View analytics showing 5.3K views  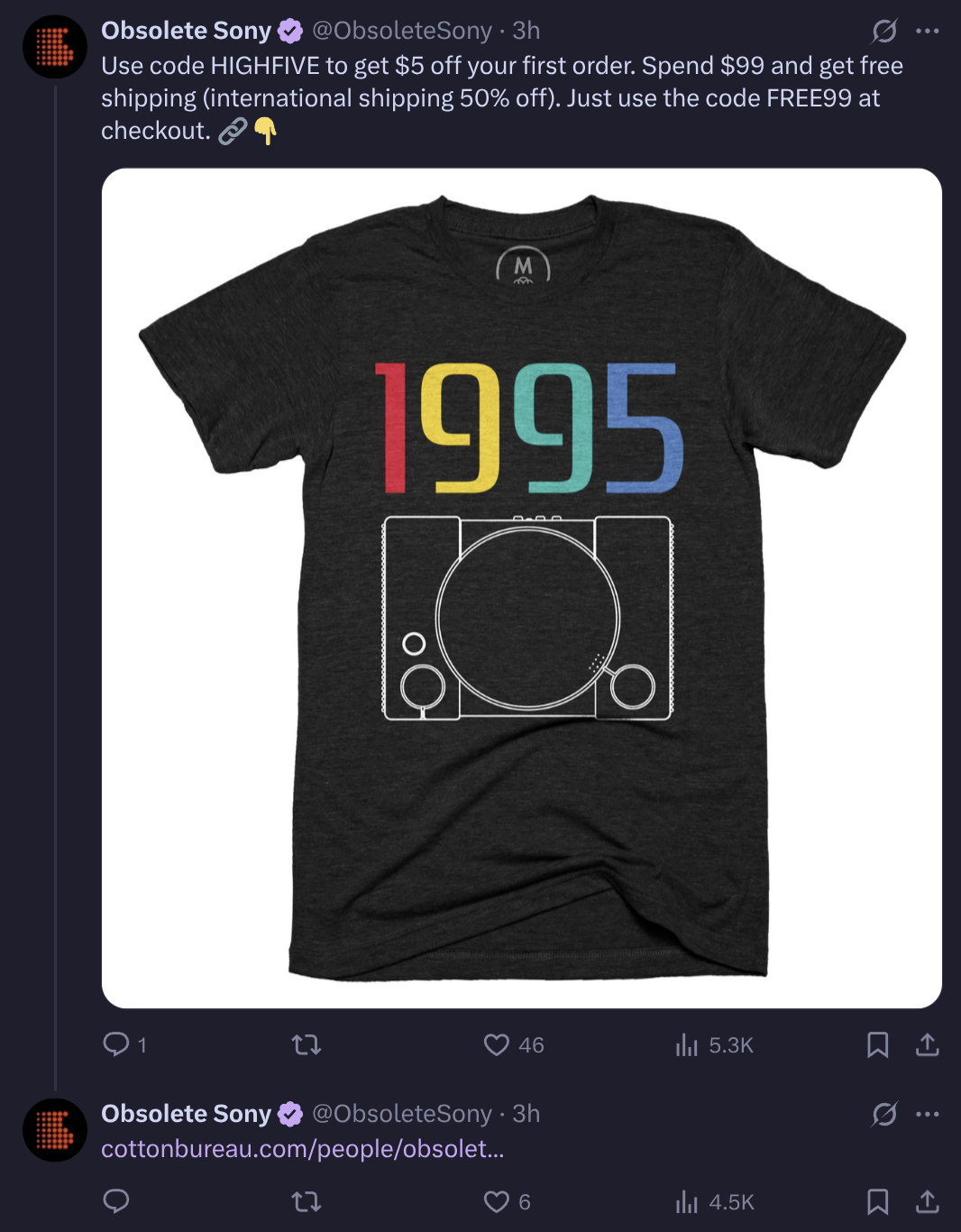pyautogui.click(x=714, y=1044)
